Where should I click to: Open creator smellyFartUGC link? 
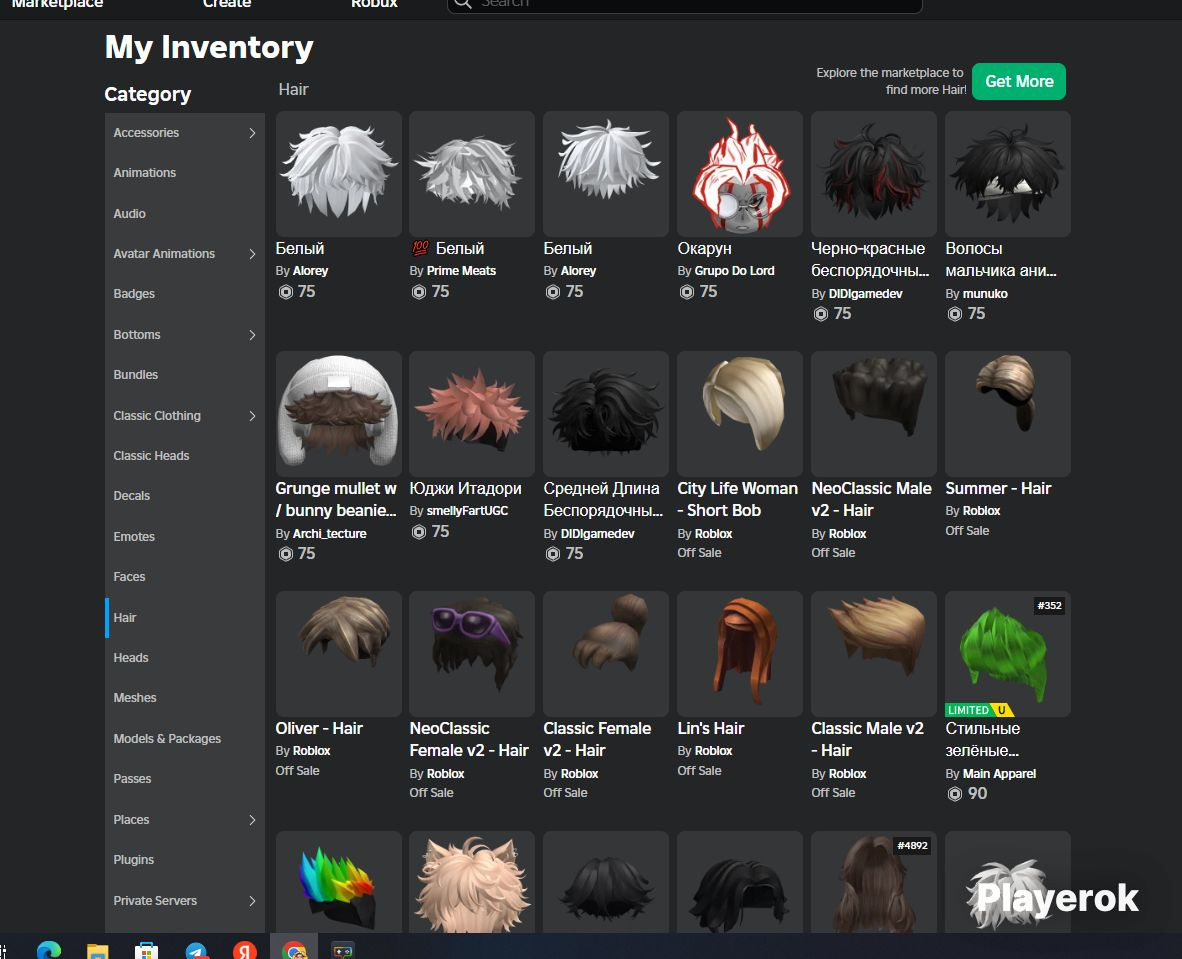point(467,511)
